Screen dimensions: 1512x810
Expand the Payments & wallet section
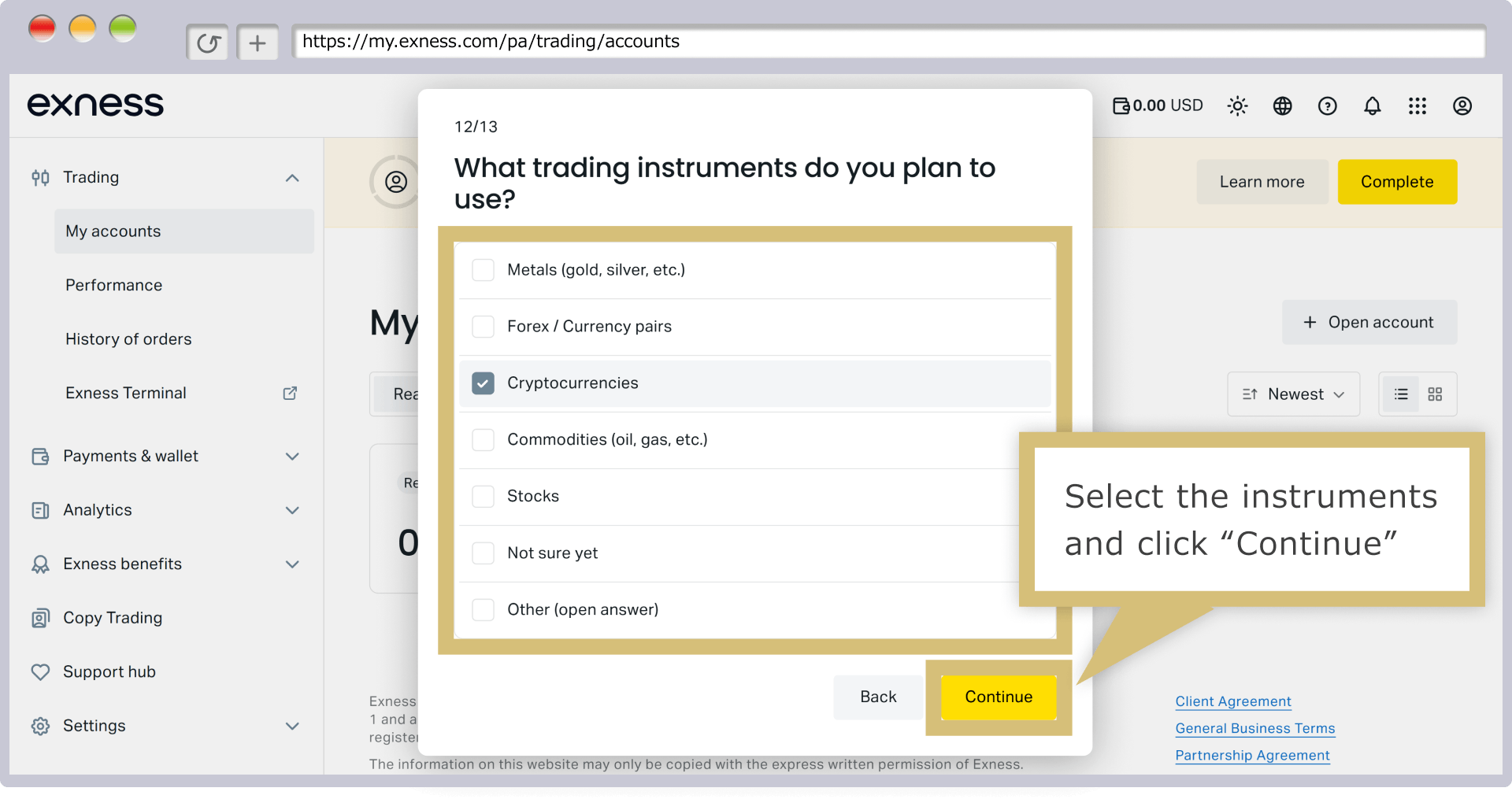[165, 457]
